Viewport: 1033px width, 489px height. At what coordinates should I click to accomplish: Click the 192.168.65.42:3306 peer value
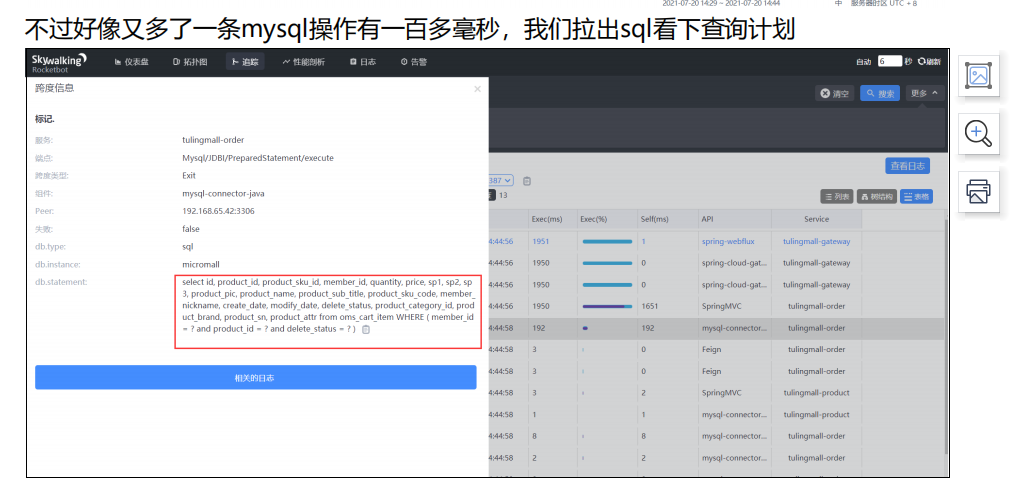[218, 212]
